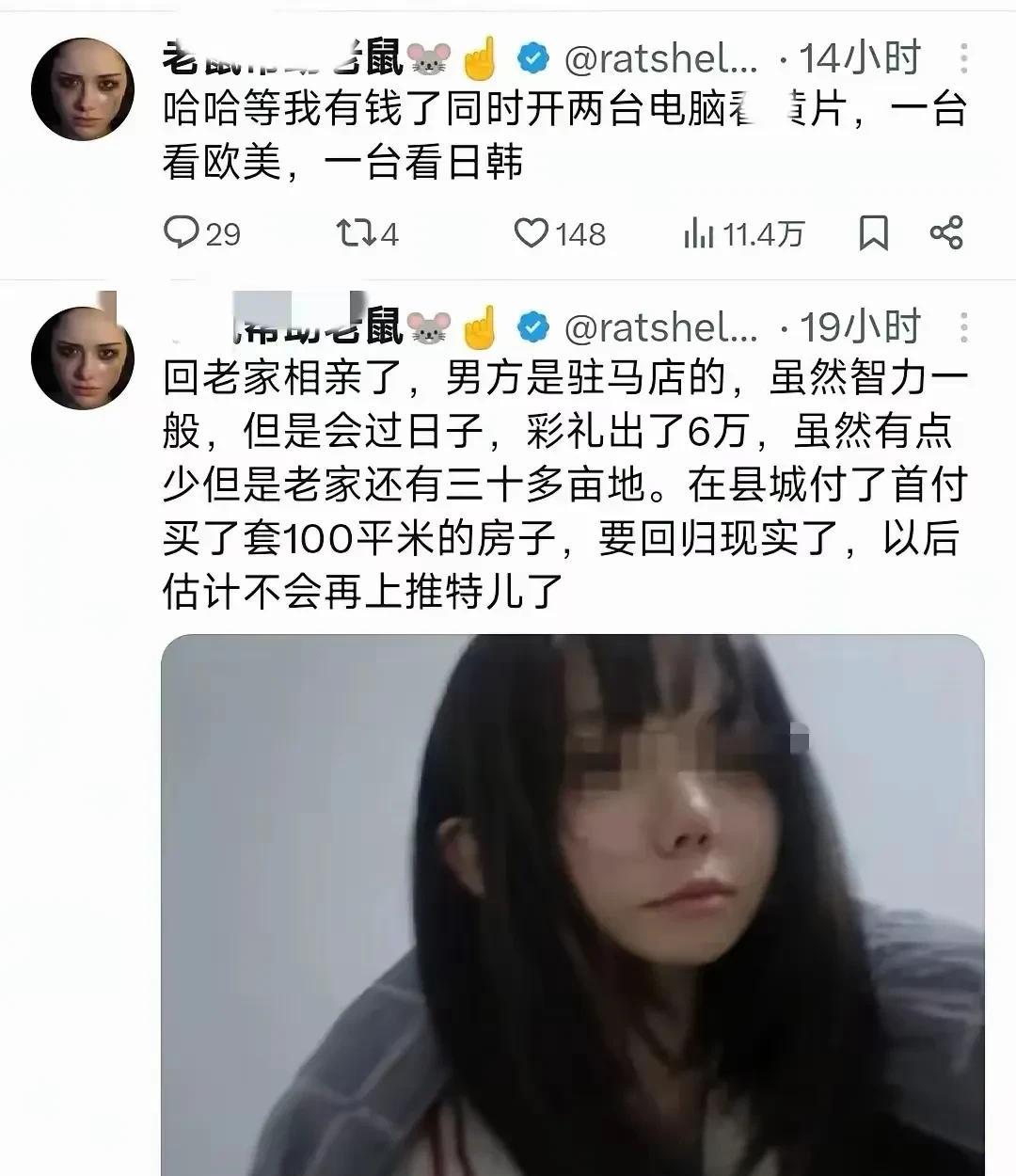Open the attached photo in the second tweet
Screen dimensions: 1016x1176
(573, 905)
